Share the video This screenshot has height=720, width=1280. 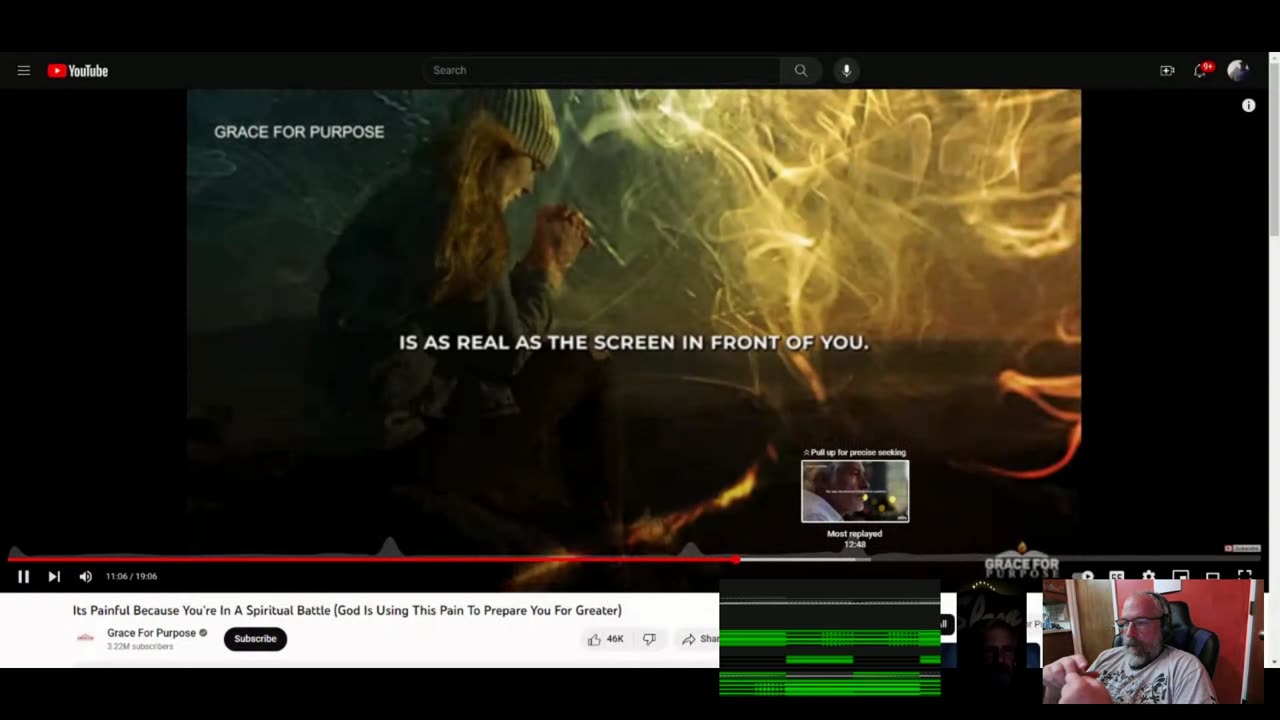[x=699, y=639]
